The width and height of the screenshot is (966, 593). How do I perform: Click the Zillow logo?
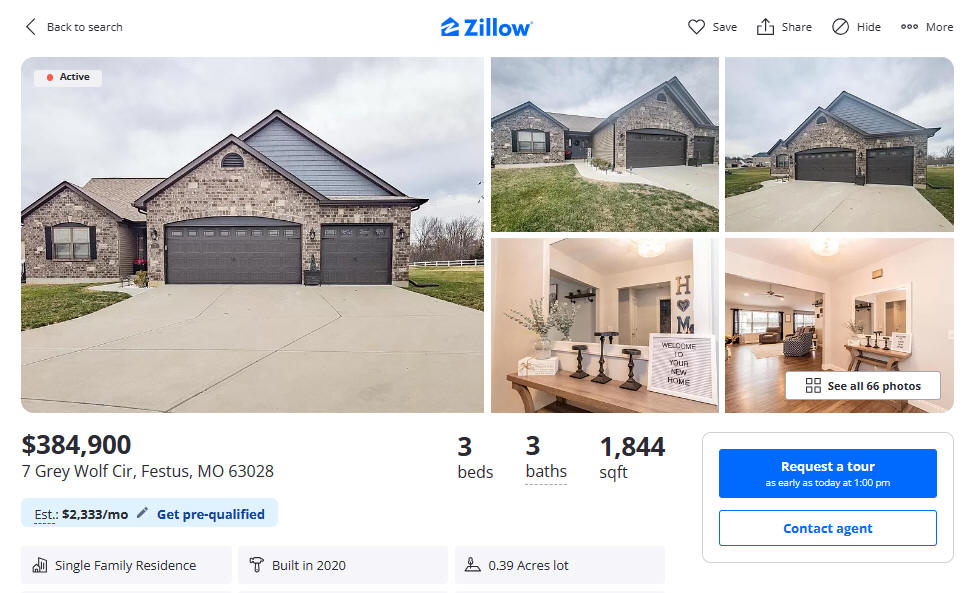(486, 27)
